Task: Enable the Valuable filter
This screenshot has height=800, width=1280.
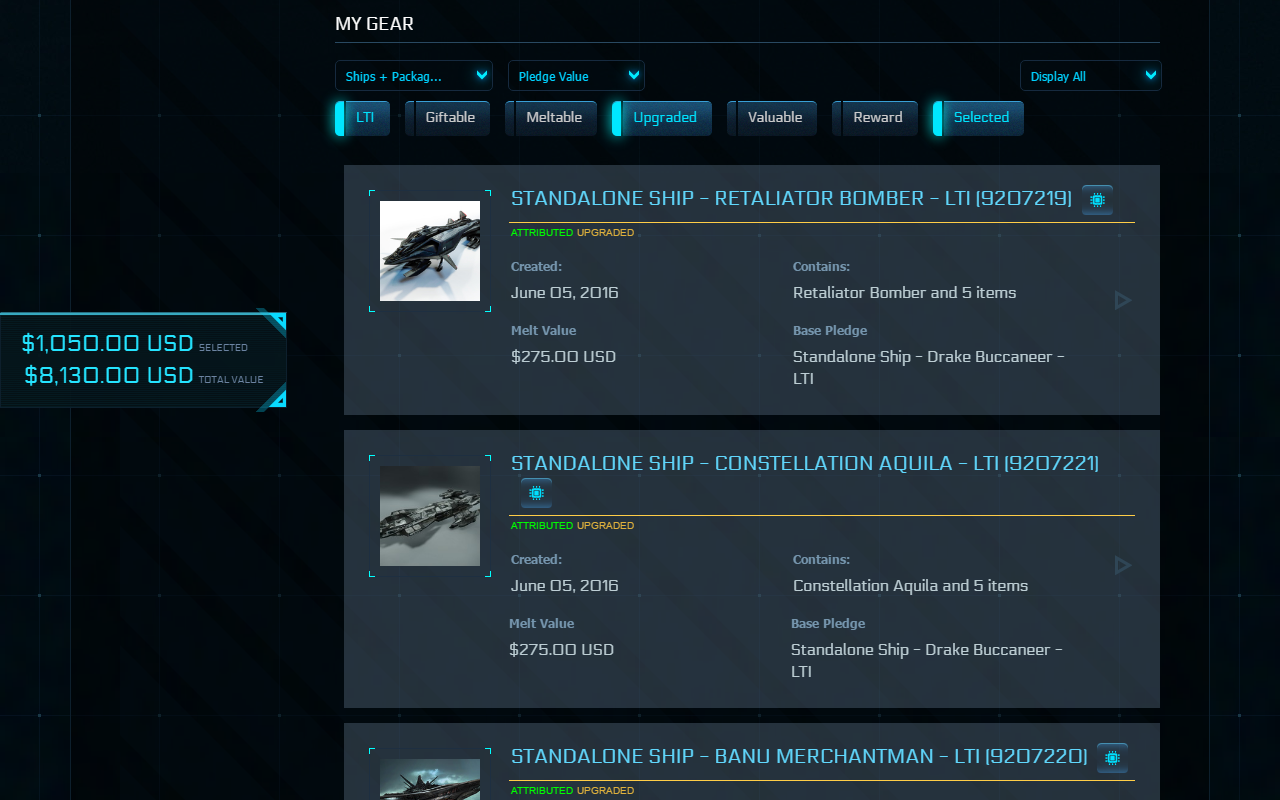Action: [x=774, y=117]
